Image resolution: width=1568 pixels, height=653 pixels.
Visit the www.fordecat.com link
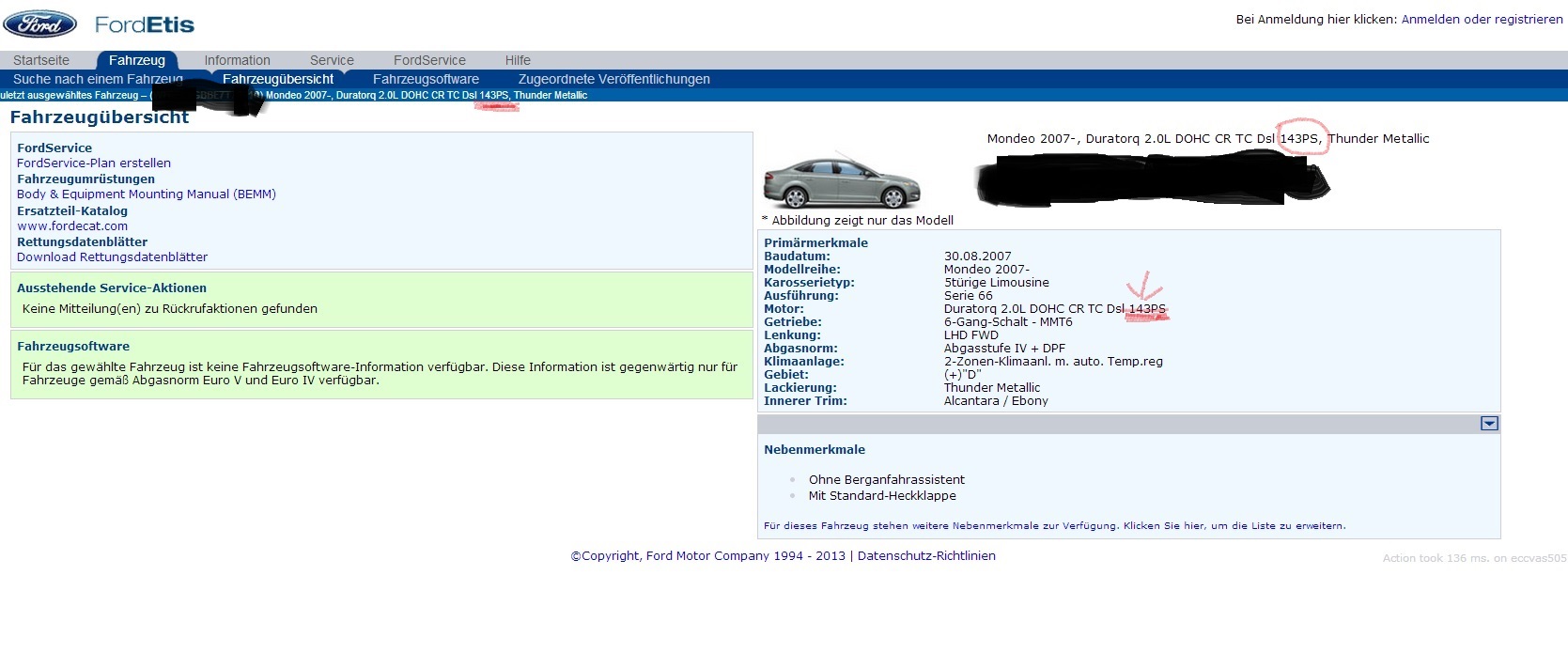pos(72,226)
